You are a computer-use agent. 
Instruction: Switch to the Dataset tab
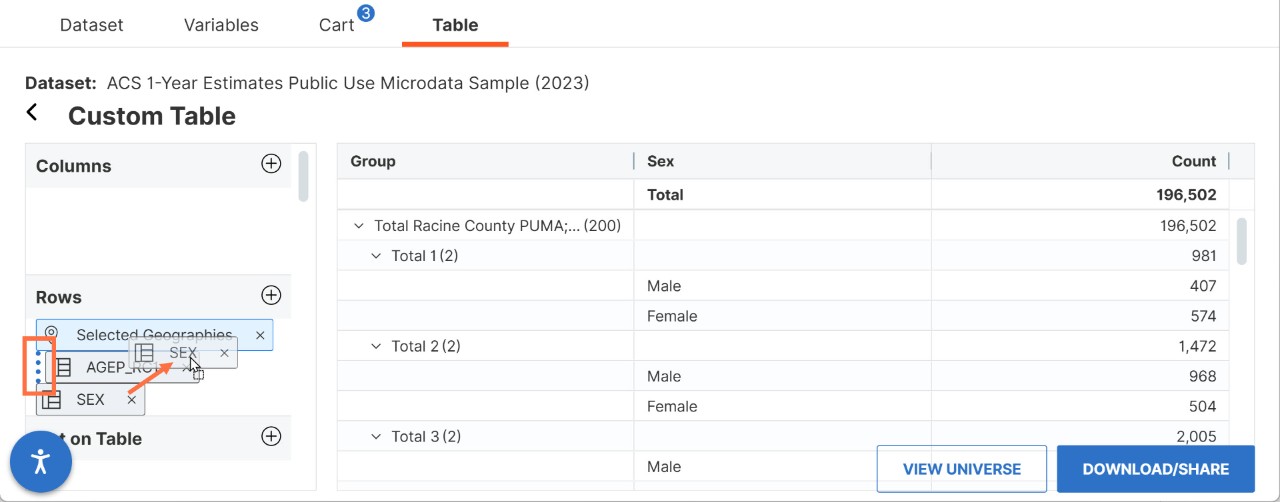coord(91,25)
